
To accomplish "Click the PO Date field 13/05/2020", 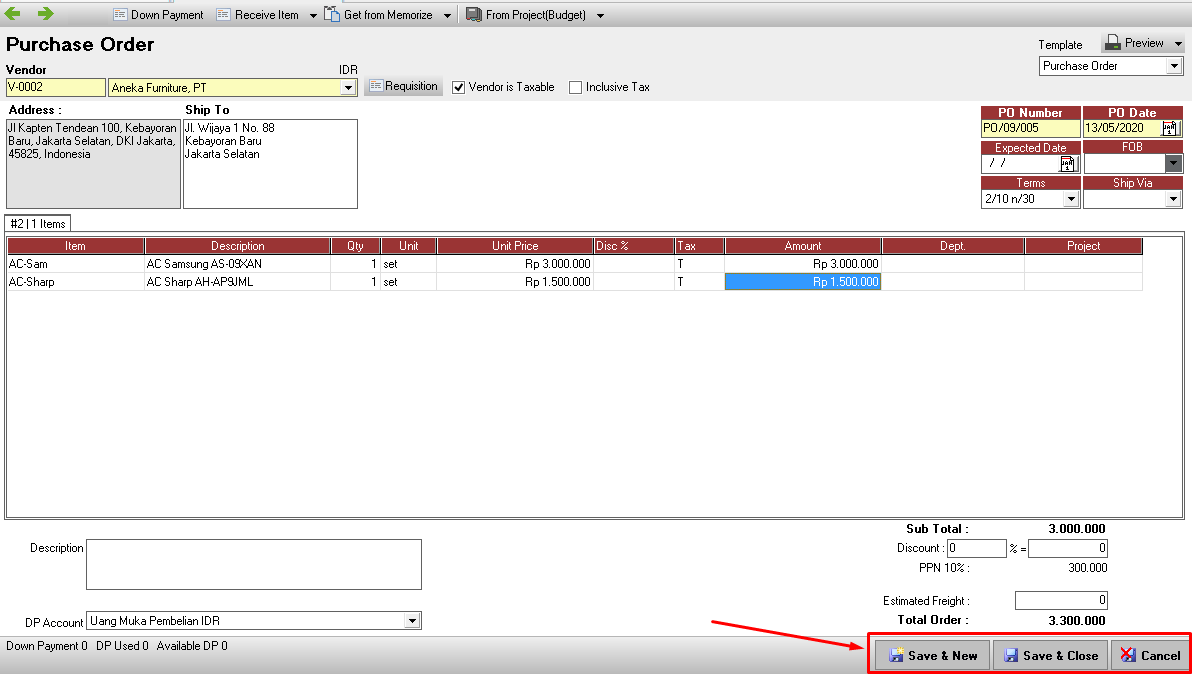I will 1123,128.
